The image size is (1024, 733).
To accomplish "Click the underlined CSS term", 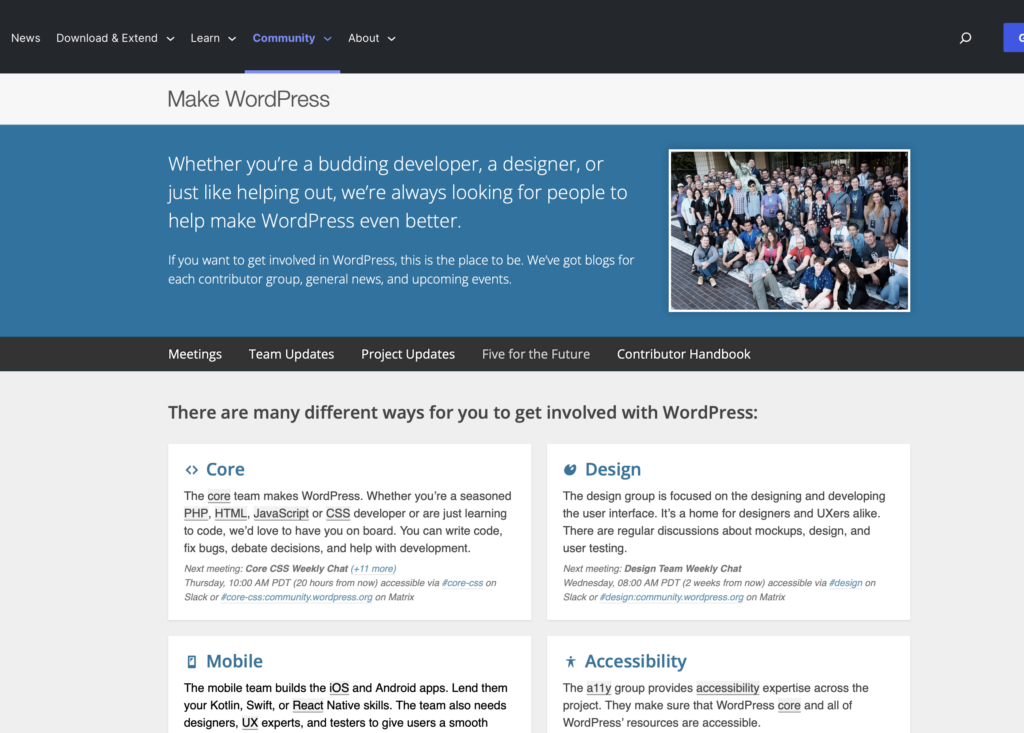I will click(338, 513).
